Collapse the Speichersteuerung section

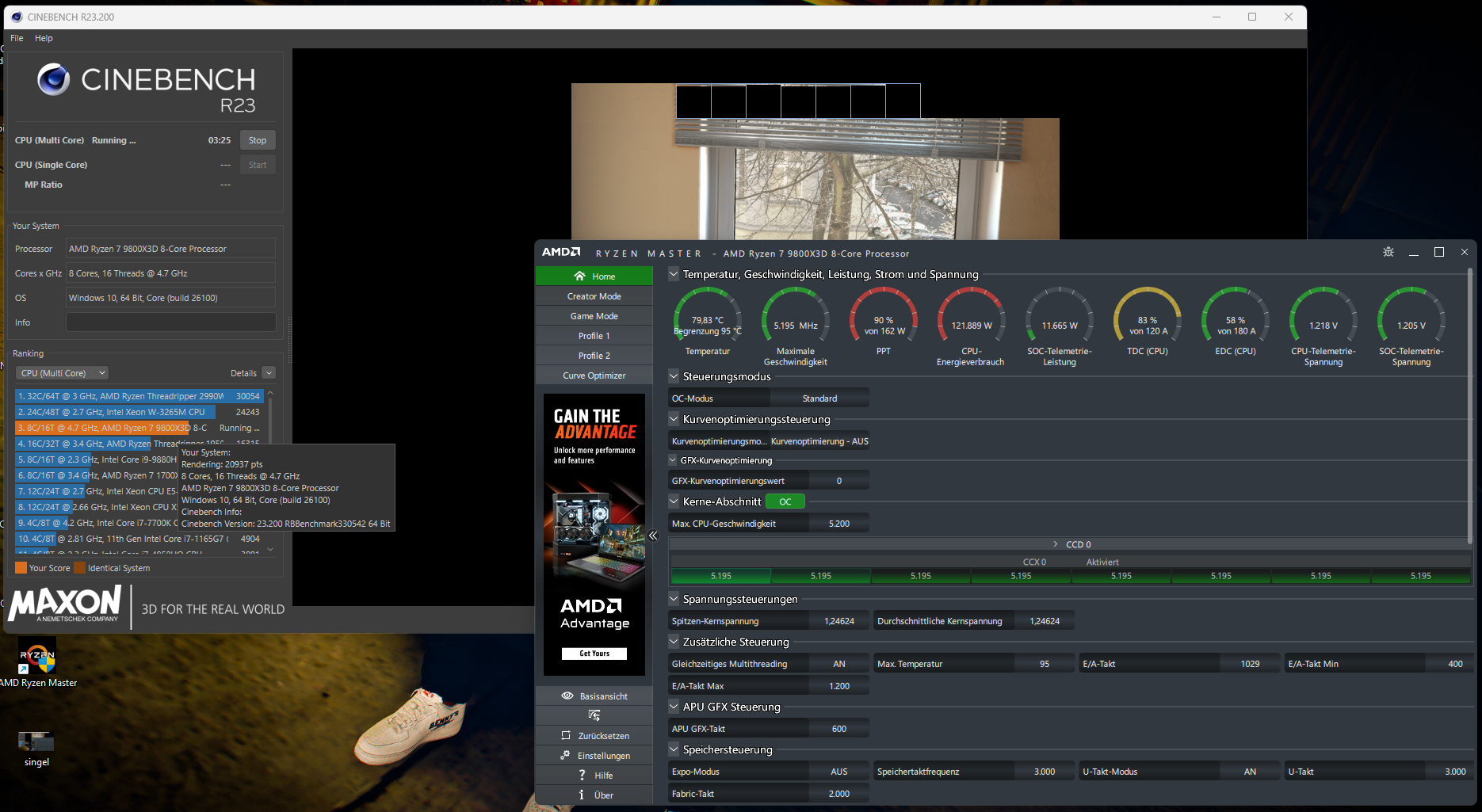click(x=674, y=749)
